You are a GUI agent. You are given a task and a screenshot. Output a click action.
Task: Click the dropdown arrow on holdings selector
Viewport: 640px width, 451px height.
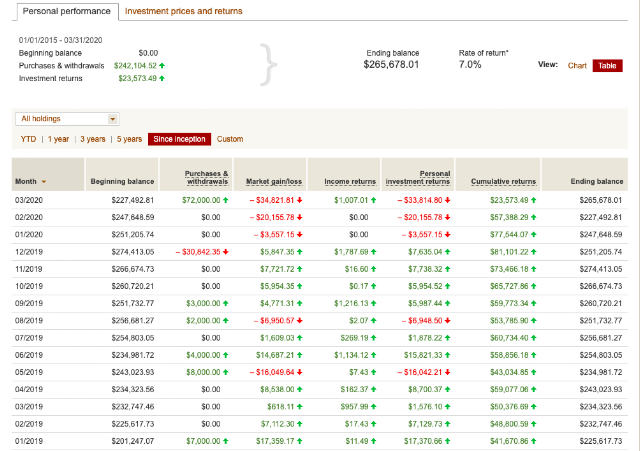[x=112, y=119]
